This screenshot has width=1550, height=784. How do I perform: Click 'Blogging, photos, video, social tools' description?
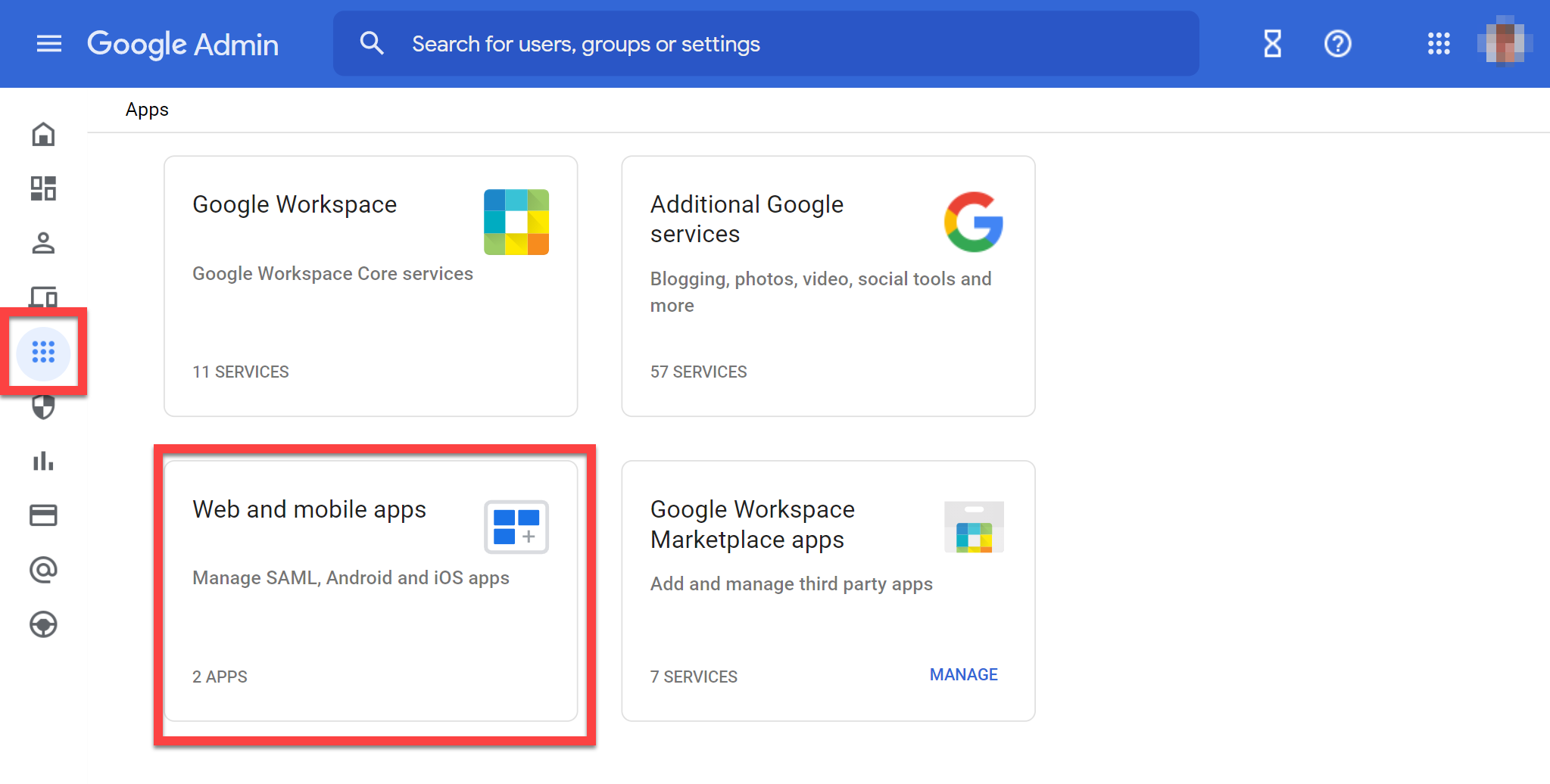coord(821,292)
